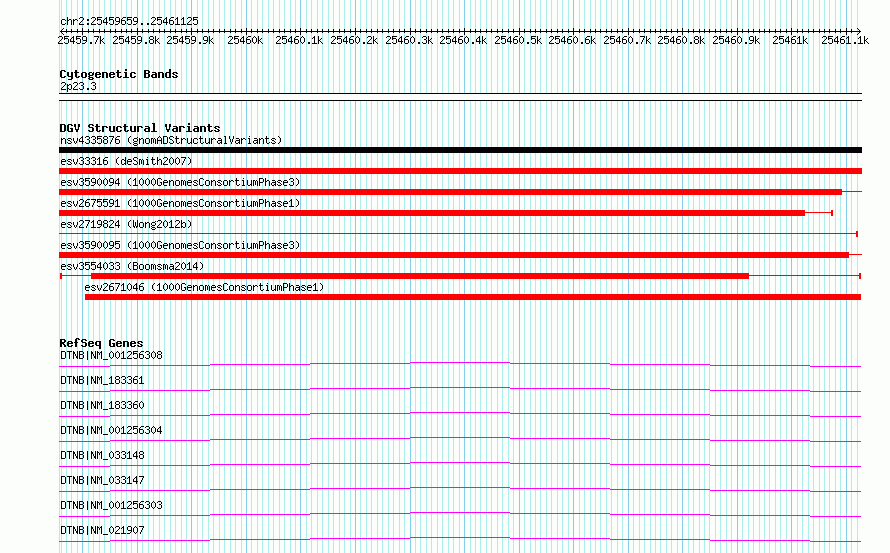Image resolution: width=890 pixels, height=553 pixels.
Task: Click the esv3590095 variant label
Action: click(180, 245)
